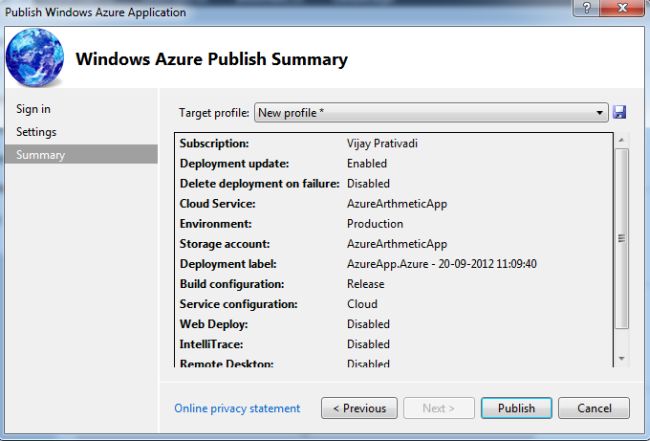Viewport: 650px width, 441px height.
Task: Click the 'Production' environment value
Action: [375, 224]
